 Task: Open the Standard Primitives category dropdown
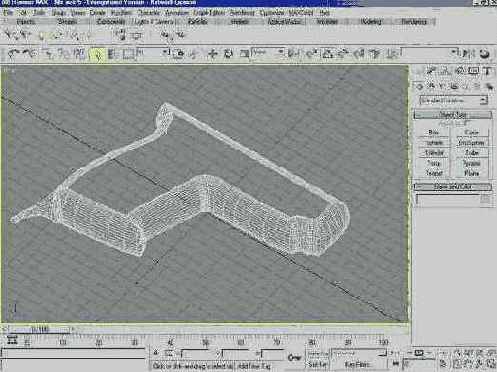454,100
